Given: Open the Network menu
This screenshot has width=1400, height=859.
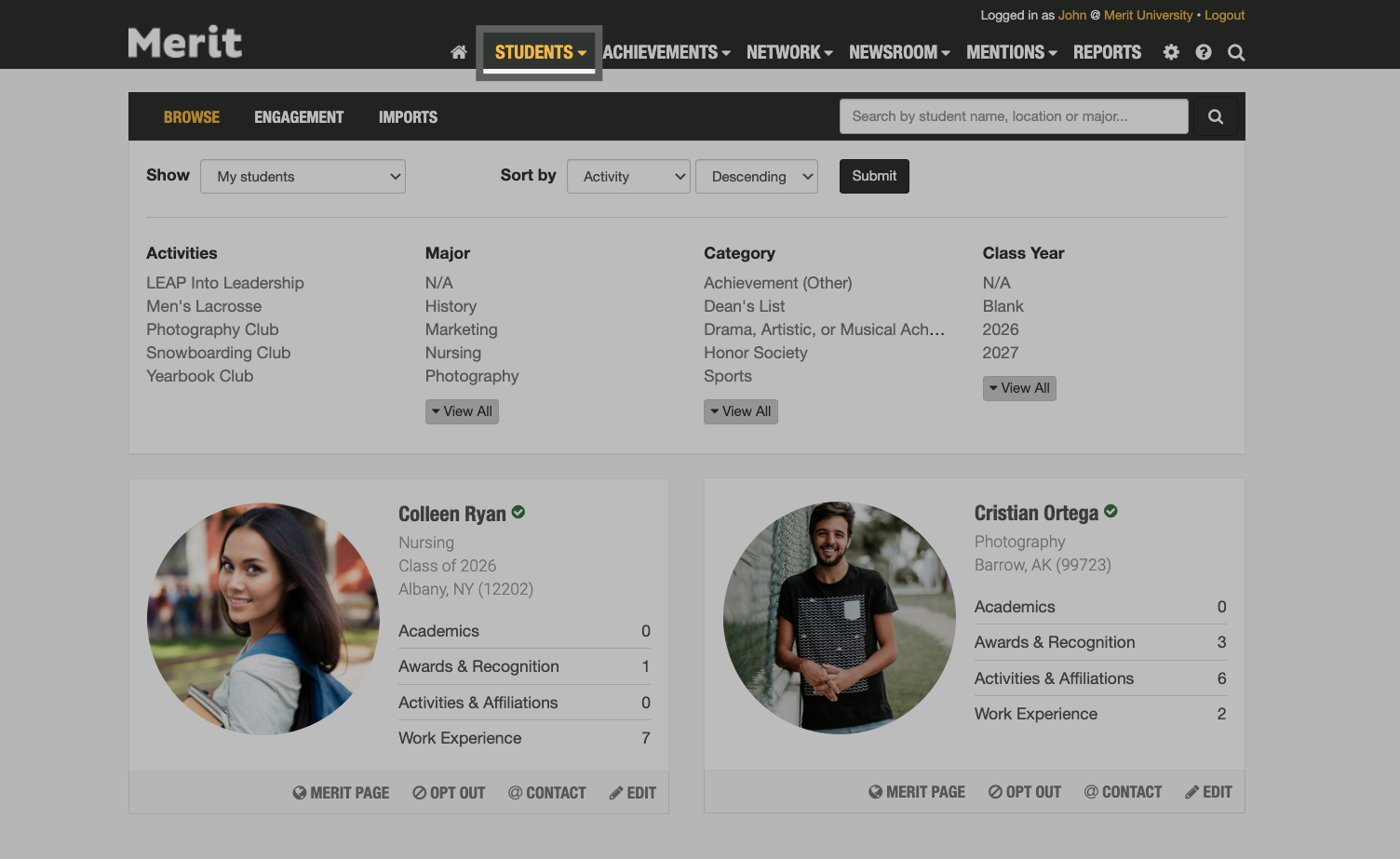Looking at the screenshot, I should (788, 52).
